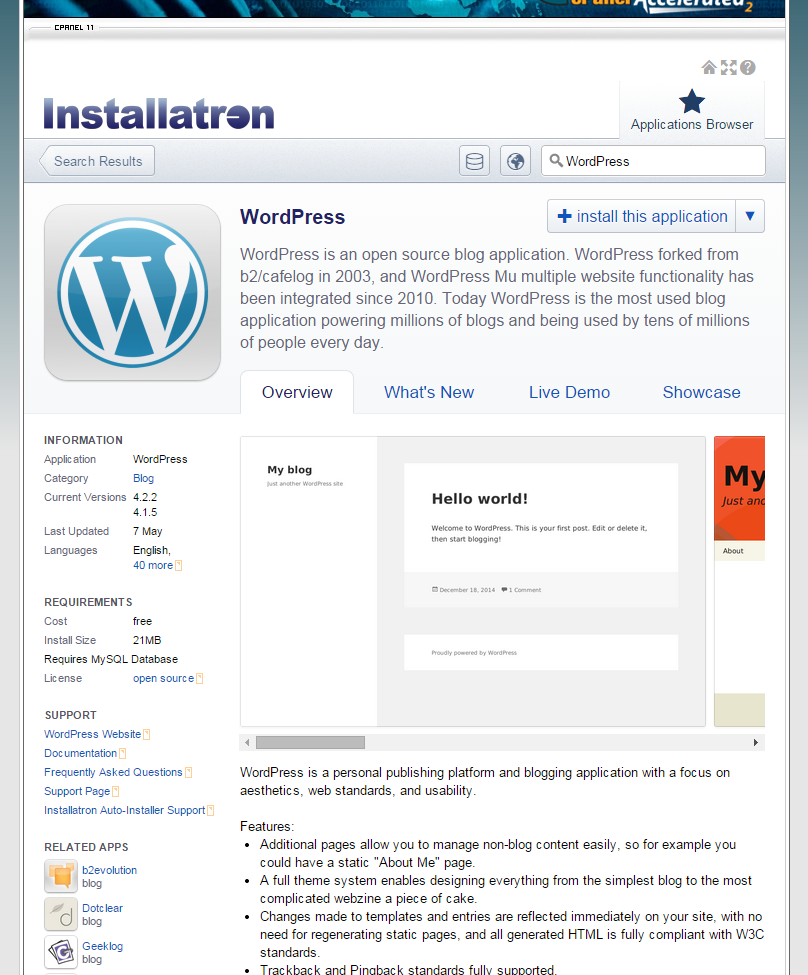Click the CPANEL 11 label
808x975 pixels.
(74, 27)
